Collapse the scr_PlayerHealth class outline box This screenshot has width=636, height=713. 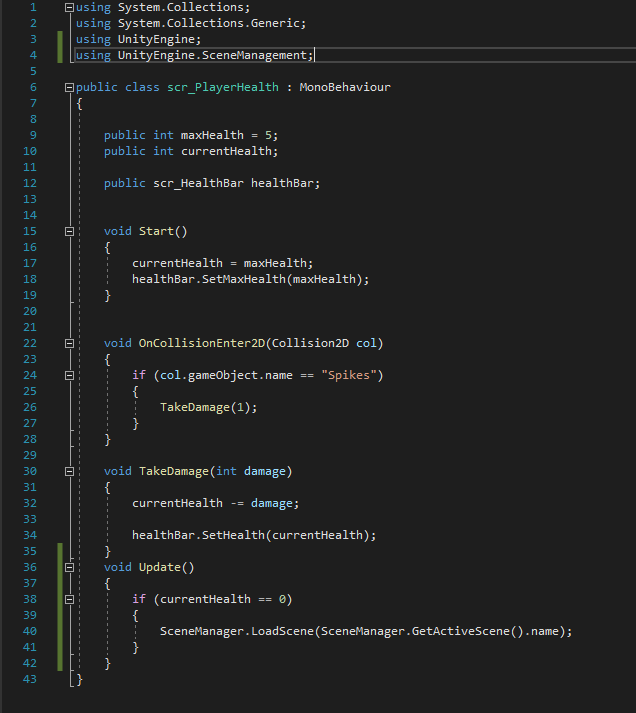click(x=69, y=87)
